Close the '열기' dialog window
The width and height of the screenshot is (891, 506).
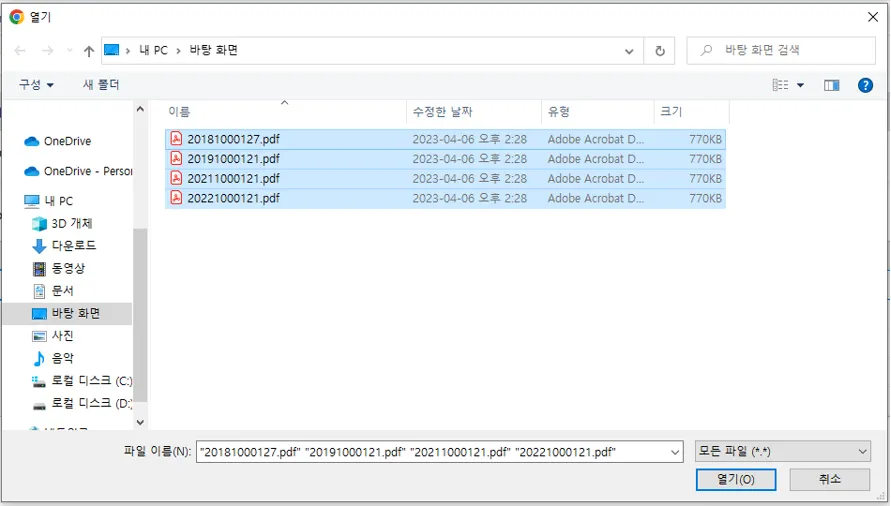pos(873,17)
